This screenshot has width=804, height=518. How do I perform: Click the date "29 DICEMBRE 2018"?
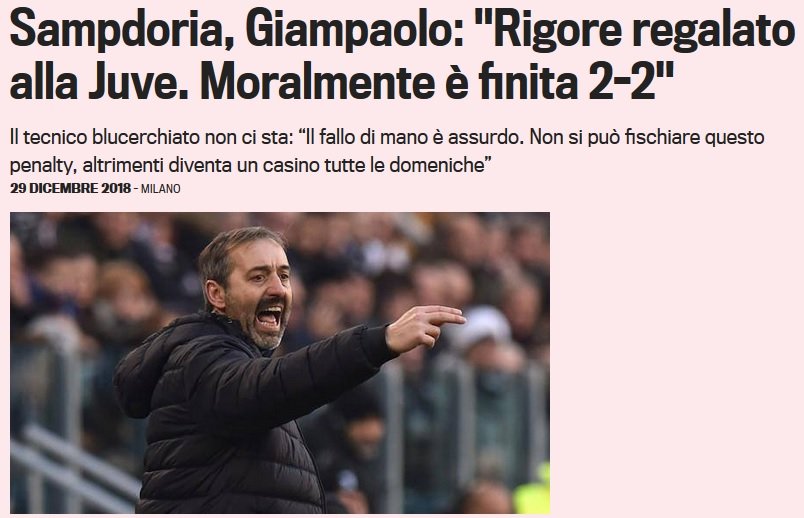(x=71, y=188)
